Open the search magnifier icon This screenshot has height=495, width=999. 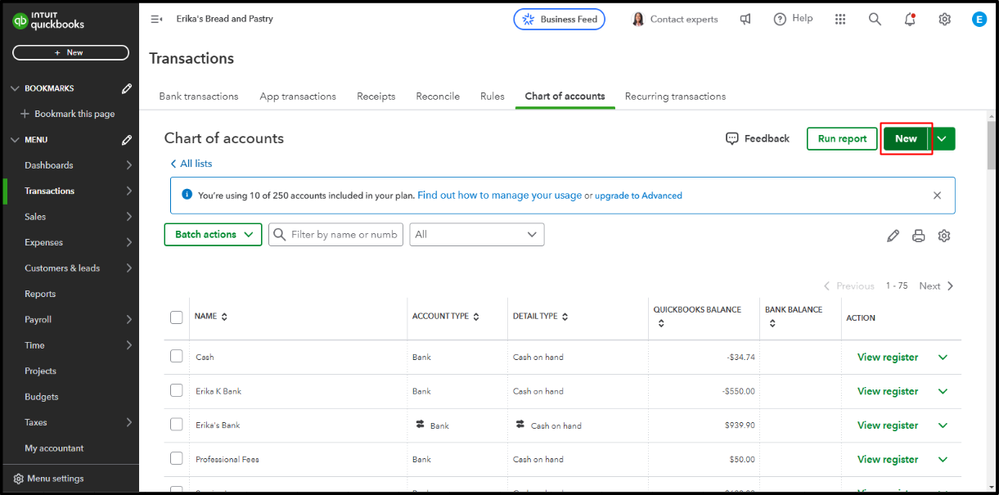[875, 19]
